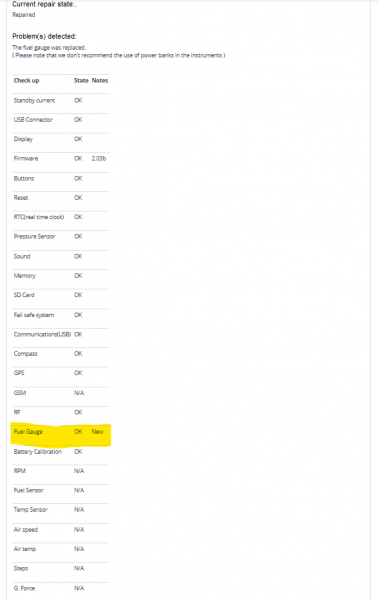Click the power banks recommendation note
The width and height of the screenshot is (378, 600).
click(x=119, y=55)
